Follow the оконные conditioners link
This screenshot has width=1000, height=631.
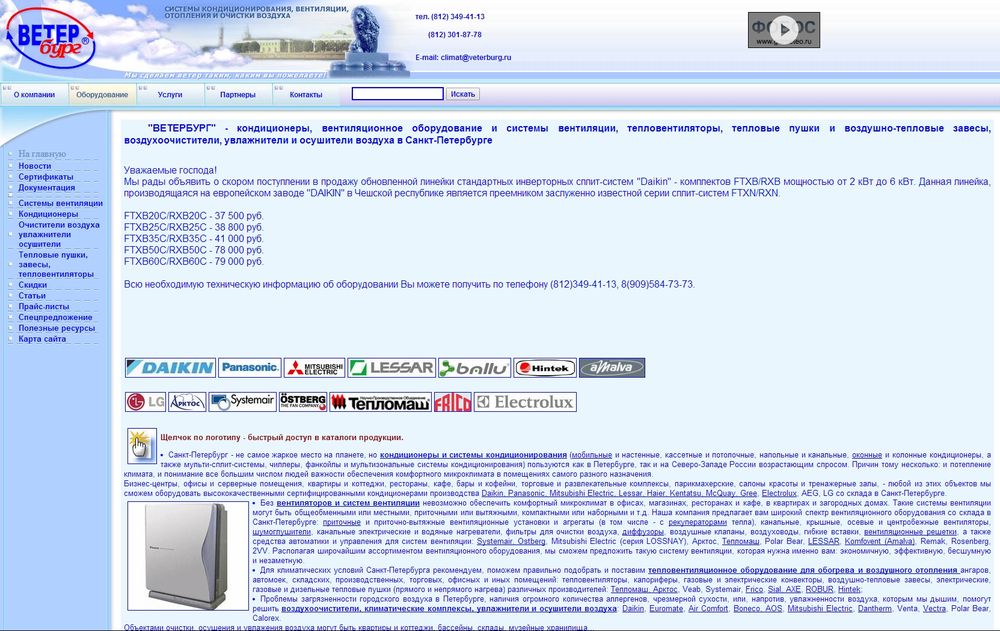coord(867,455)
